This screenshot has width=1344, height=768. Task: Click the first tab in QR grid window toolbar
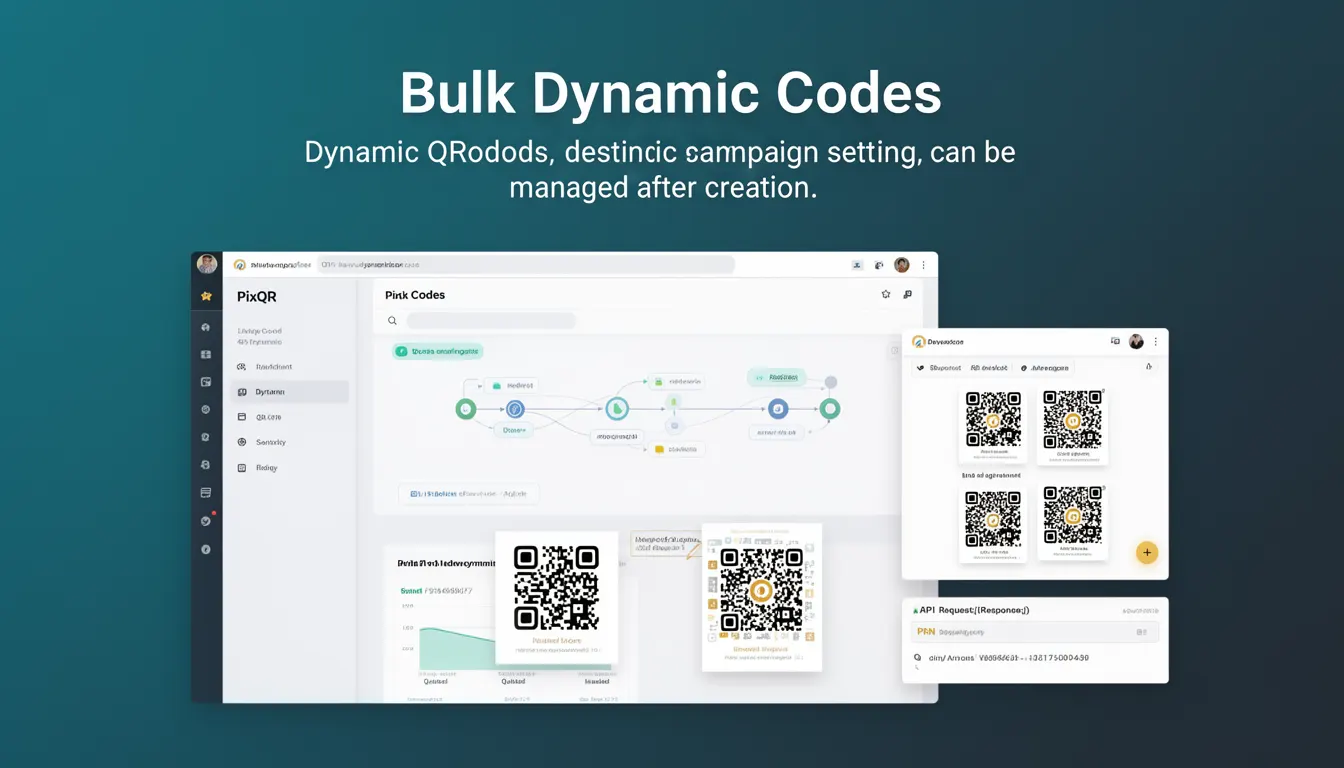939,368
